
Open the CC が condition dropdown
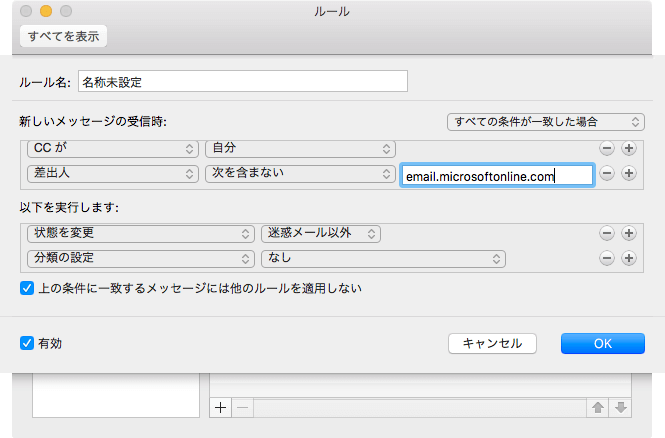click(x=113, y=148)
